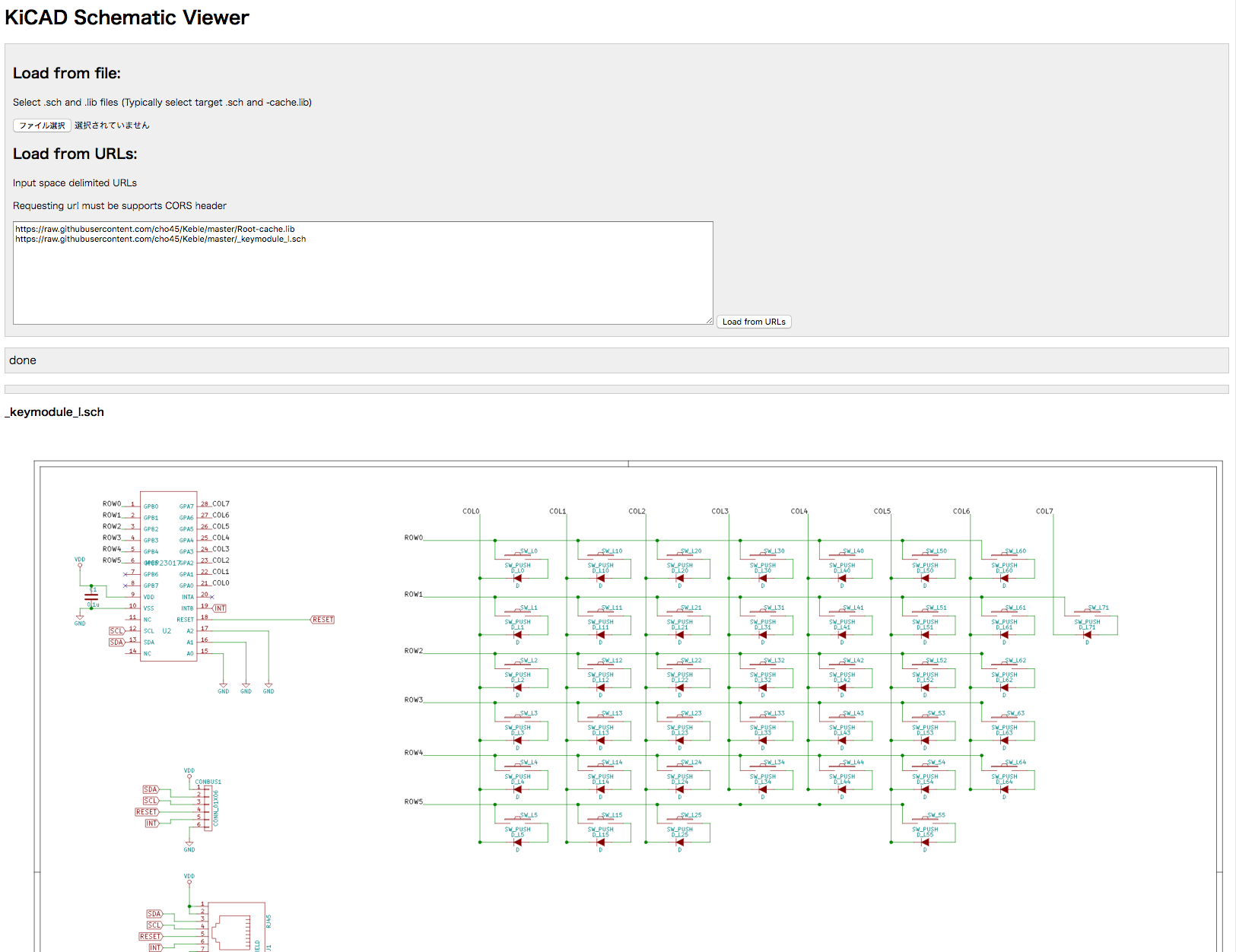Click the ROW0 label left of key matrix

click(x=413, y=538)
